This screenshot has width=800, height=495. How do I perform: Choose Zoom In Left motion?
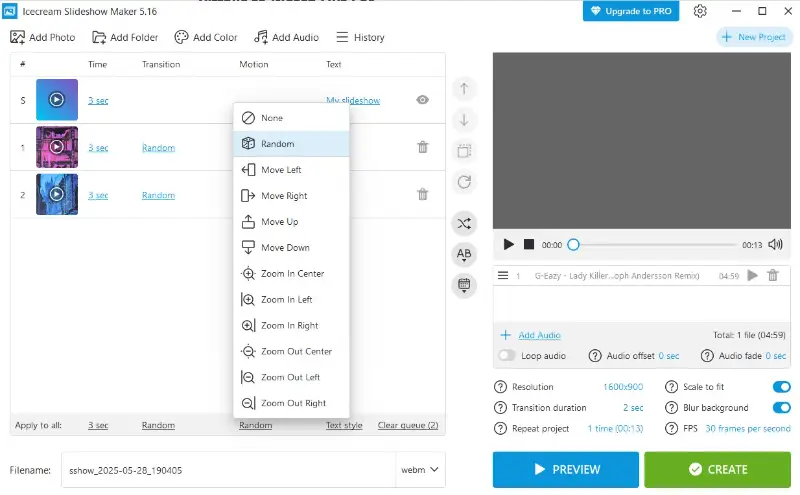[x=291, y=300]
